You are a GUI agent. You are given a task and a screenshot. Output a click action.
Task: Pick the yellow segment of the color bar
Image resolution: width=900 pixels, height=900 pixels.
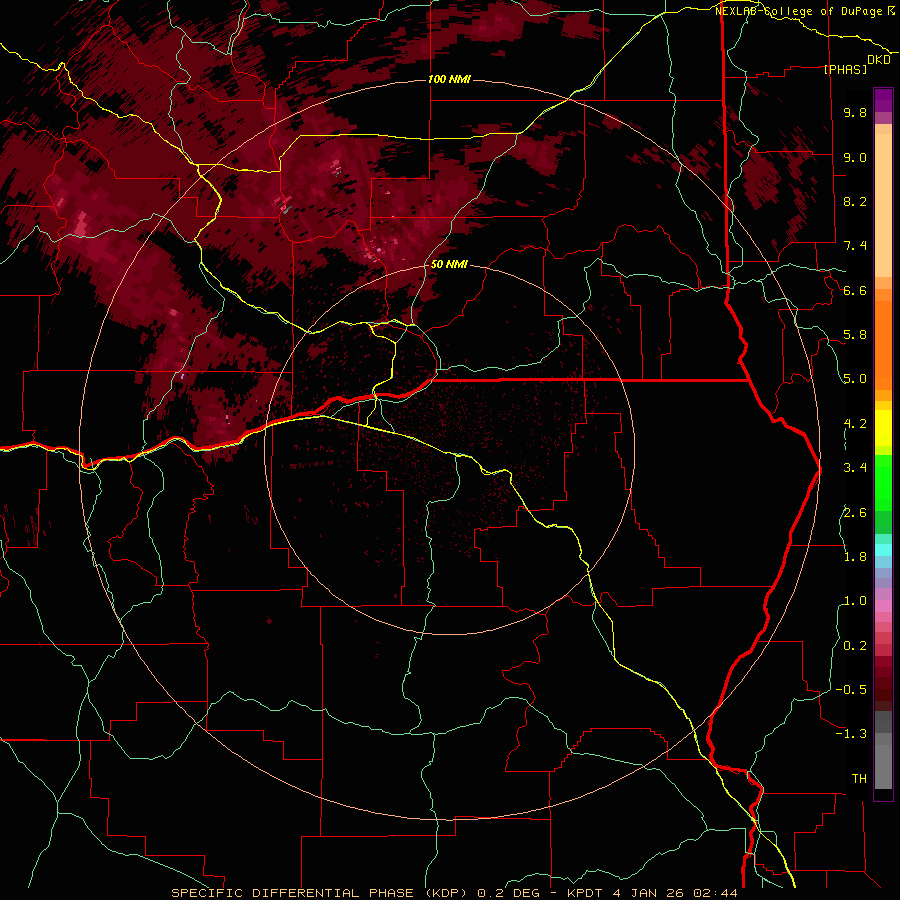click(x=883, y=427)
